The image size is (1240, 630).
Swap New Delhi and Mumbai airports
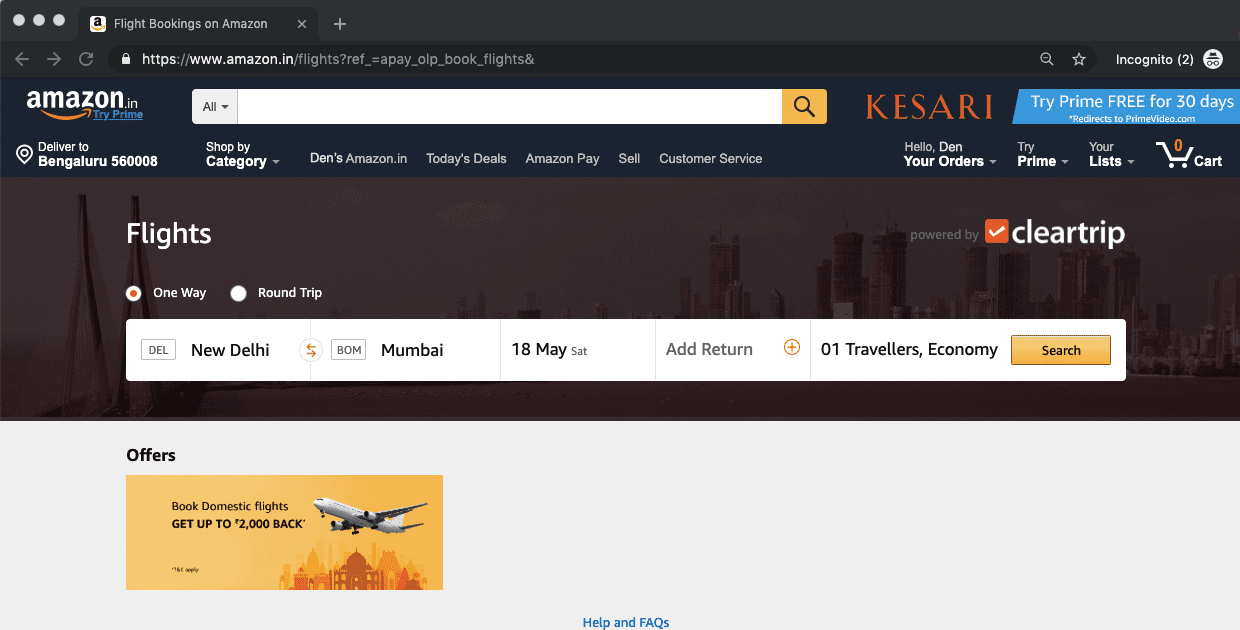tap(310, 350)
